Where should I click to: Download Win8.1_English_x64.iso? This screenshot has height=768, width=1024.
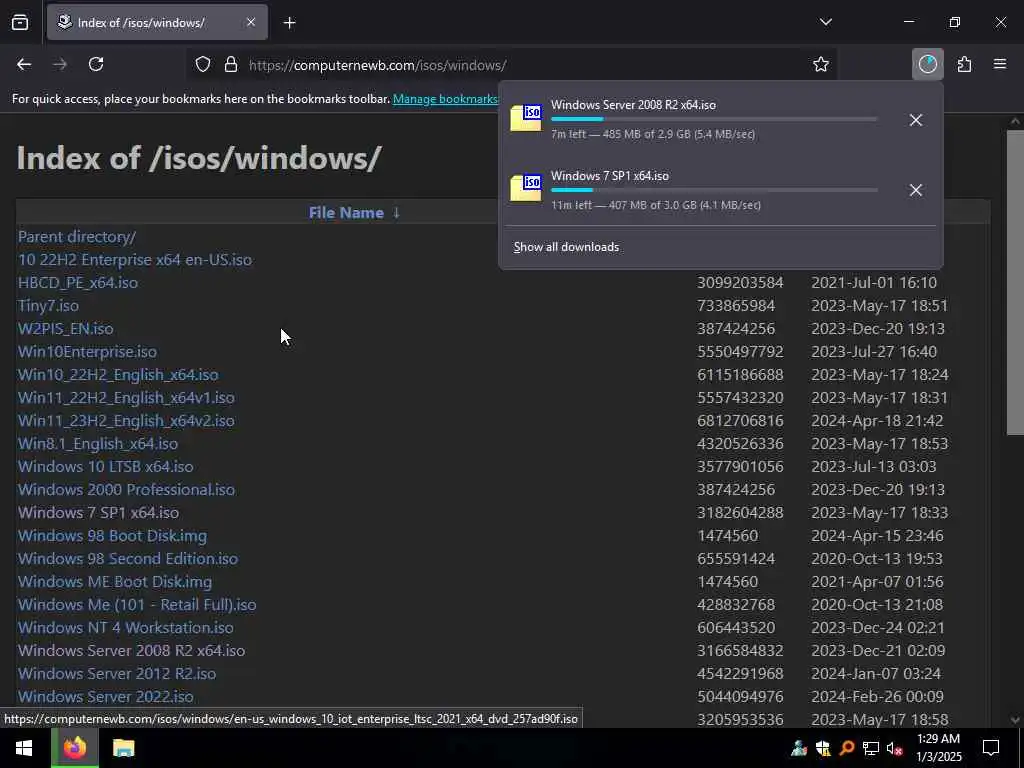(x=98, y=443)
